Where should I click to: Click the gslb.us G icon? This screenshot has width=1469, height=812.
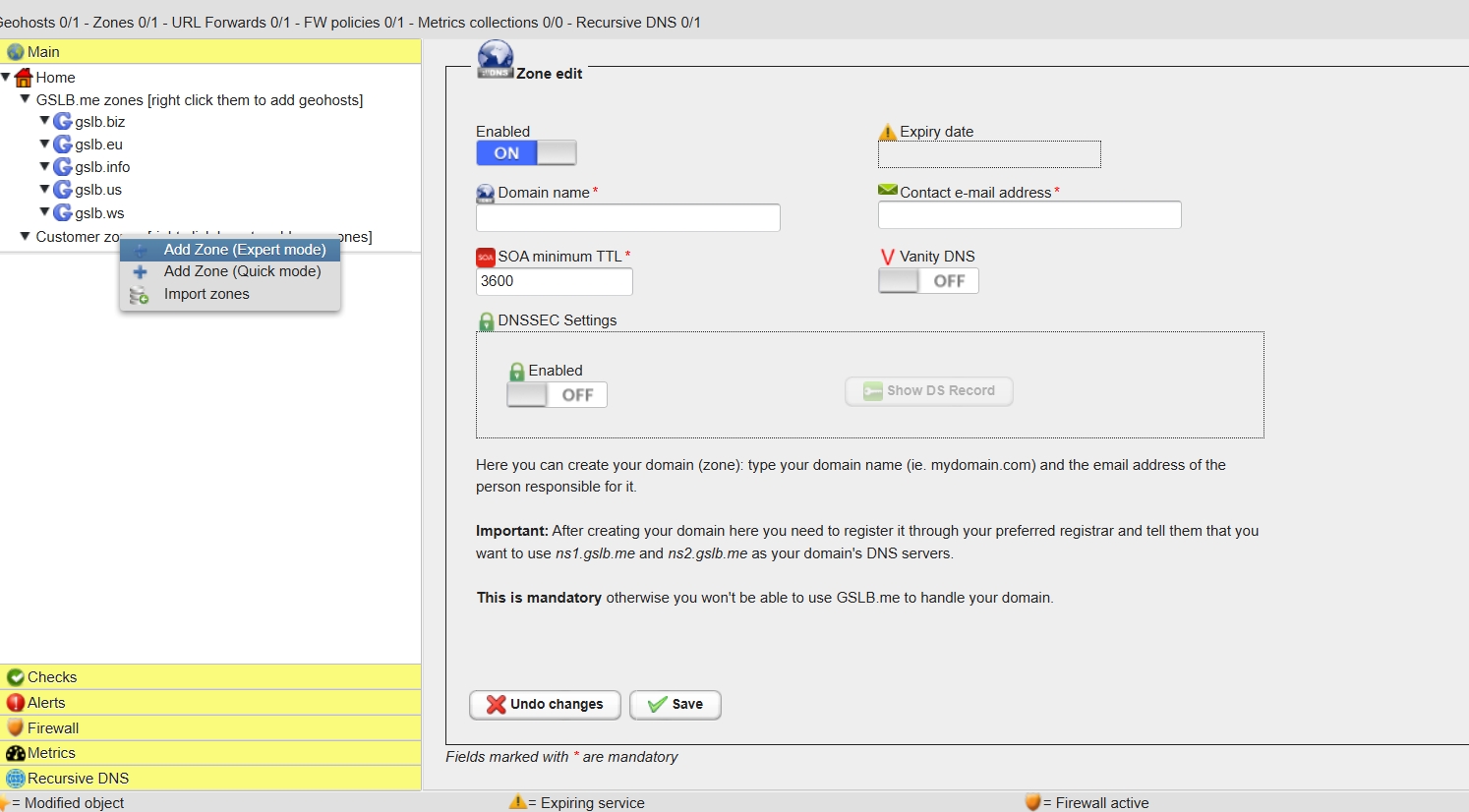[63, 190]
